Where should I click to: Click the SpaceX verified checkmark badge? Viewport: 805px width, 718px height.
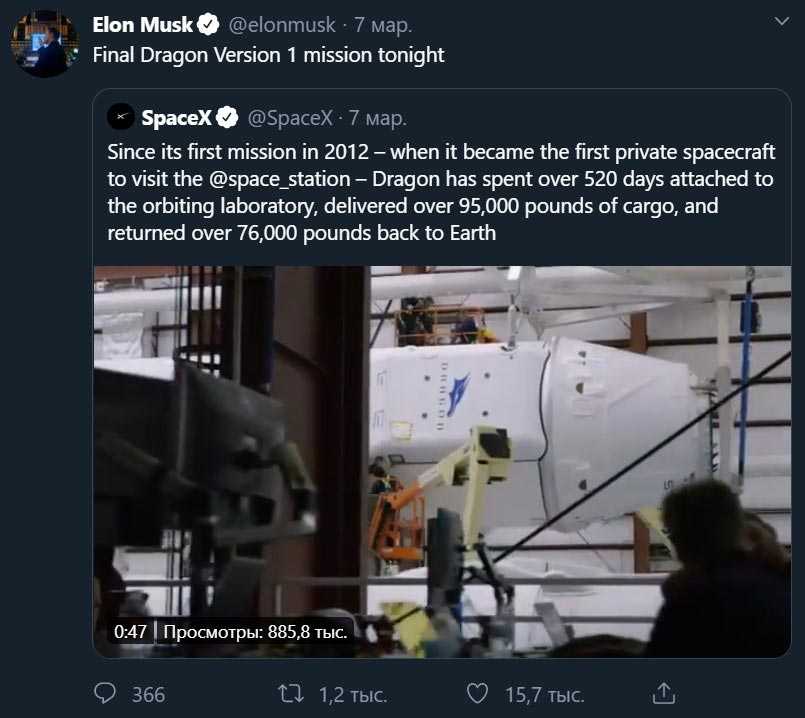(227, 118)
